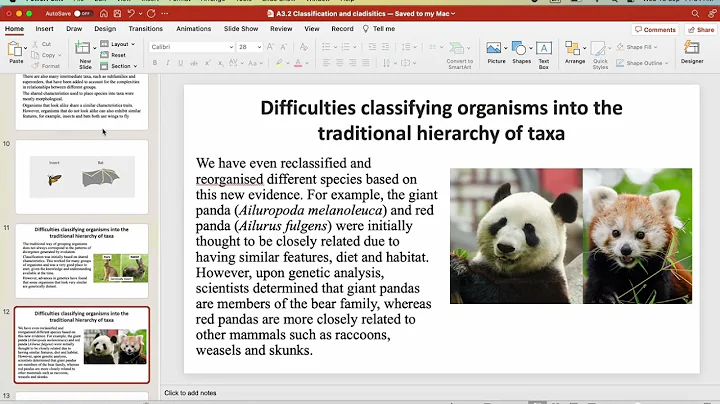720x404 pixels.
Task: Toggle Bold formatting
Action: pyautogui.click(x=155, y=63)
